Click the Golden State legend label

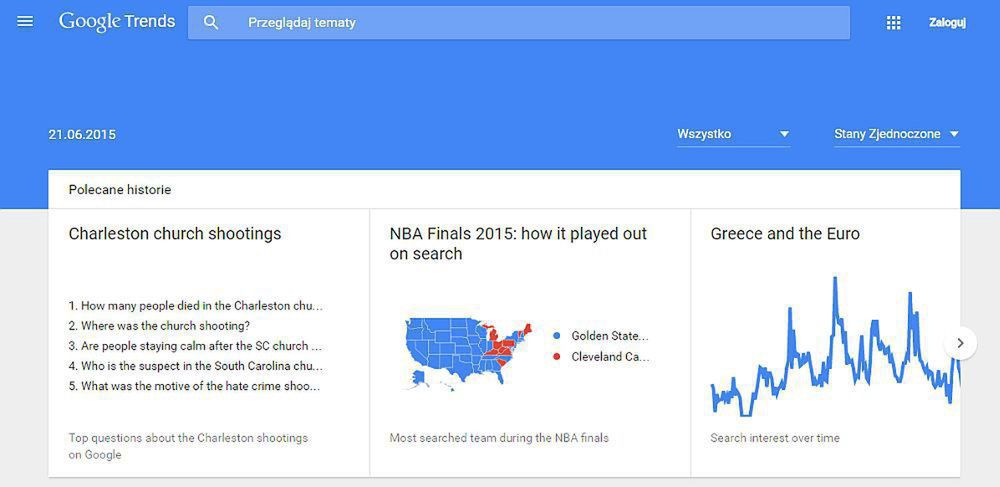pos(609,336)
